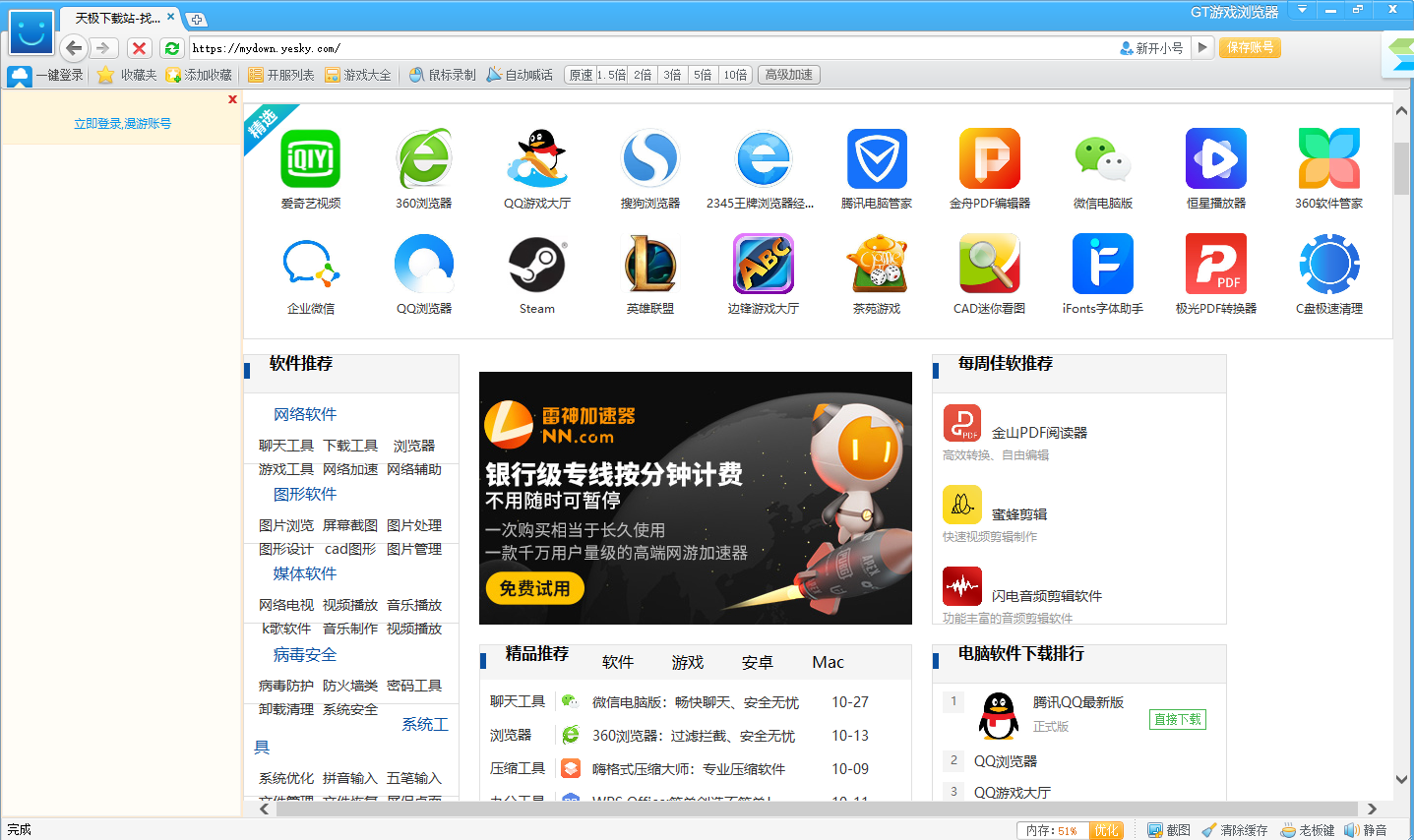The width and height of the screenshot is (1414, 840).
Task: Open the 360软件管家 icon
Action: [1329, 158]
